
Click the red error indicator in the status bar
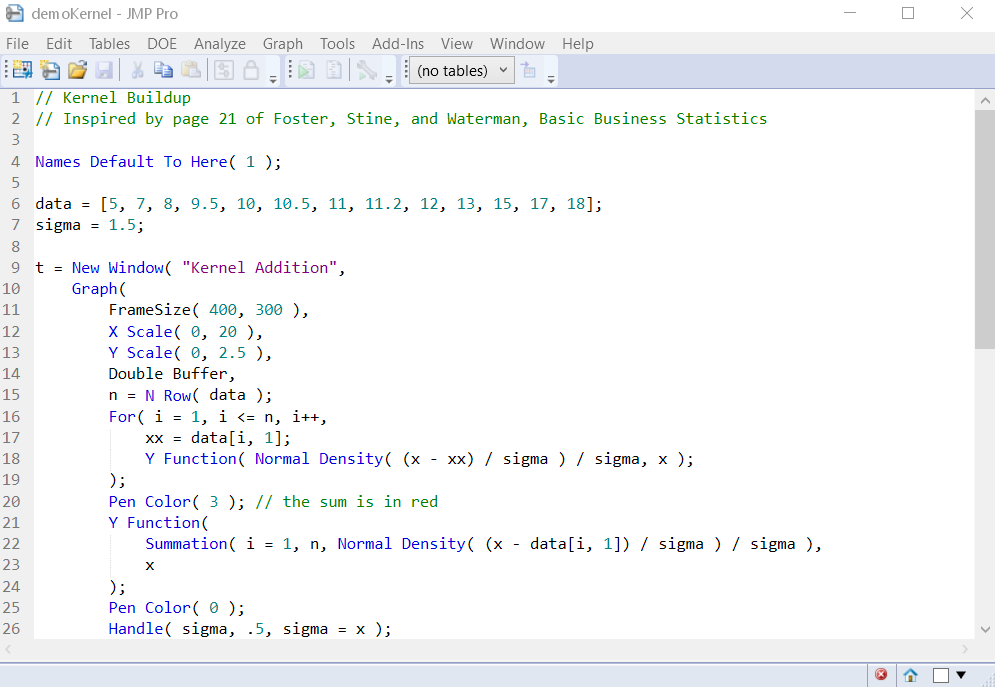coord(881,674)
